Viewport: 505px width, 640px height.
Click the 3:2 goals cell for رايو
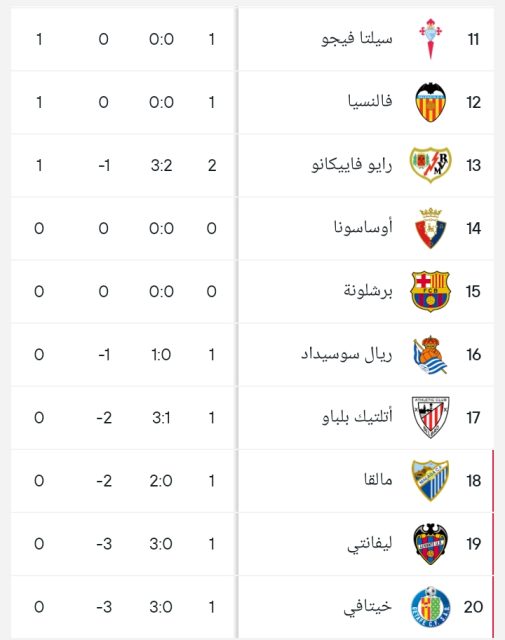(161, 165)
